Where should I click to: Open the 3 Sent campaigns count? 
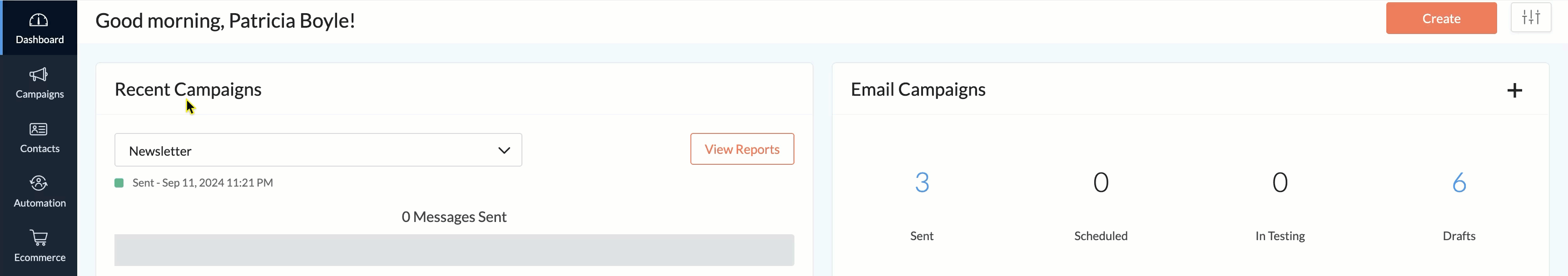coord(922,182)
